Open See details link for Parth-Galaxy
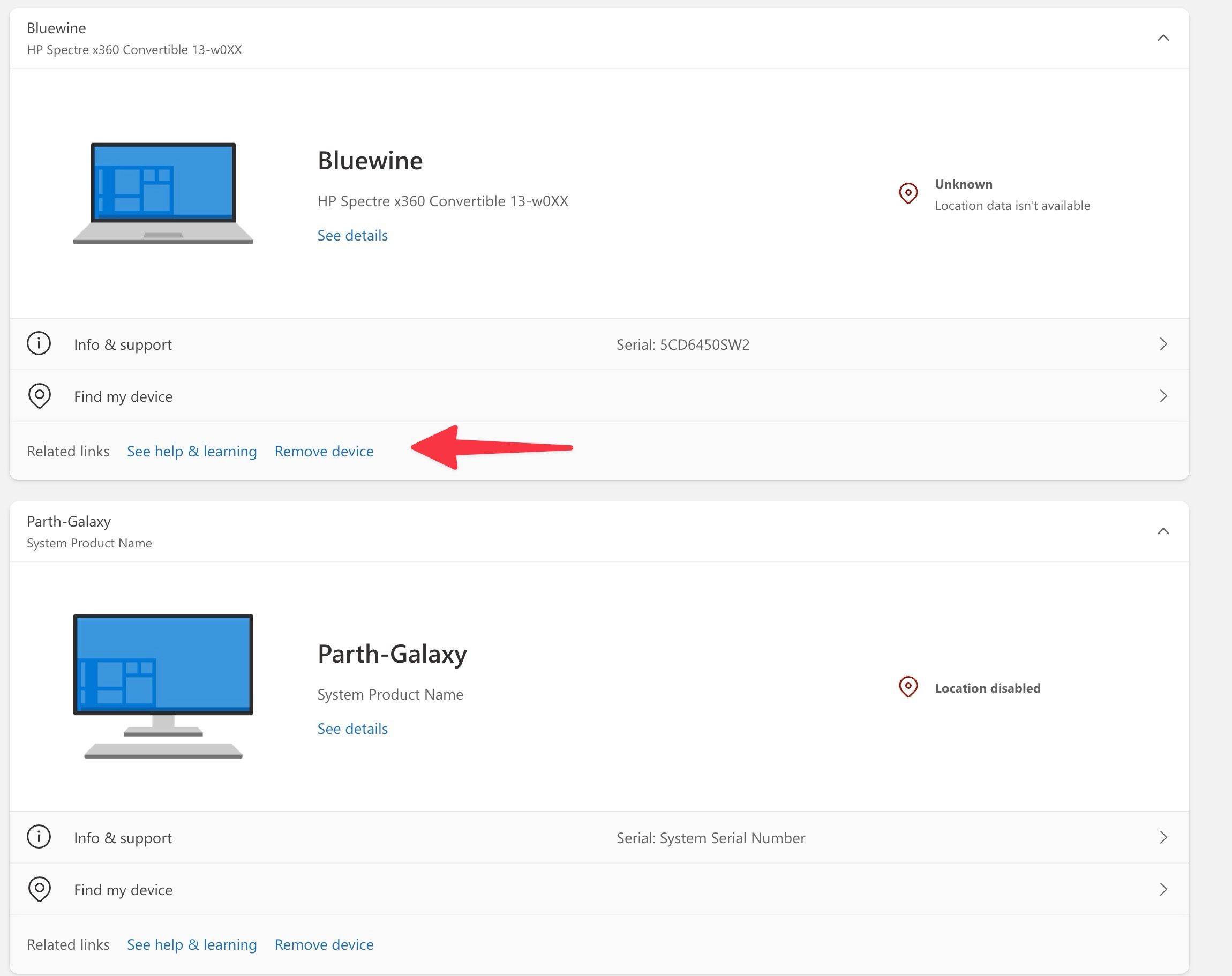This screenshot has height=976, width=1232. coord(352,729)
